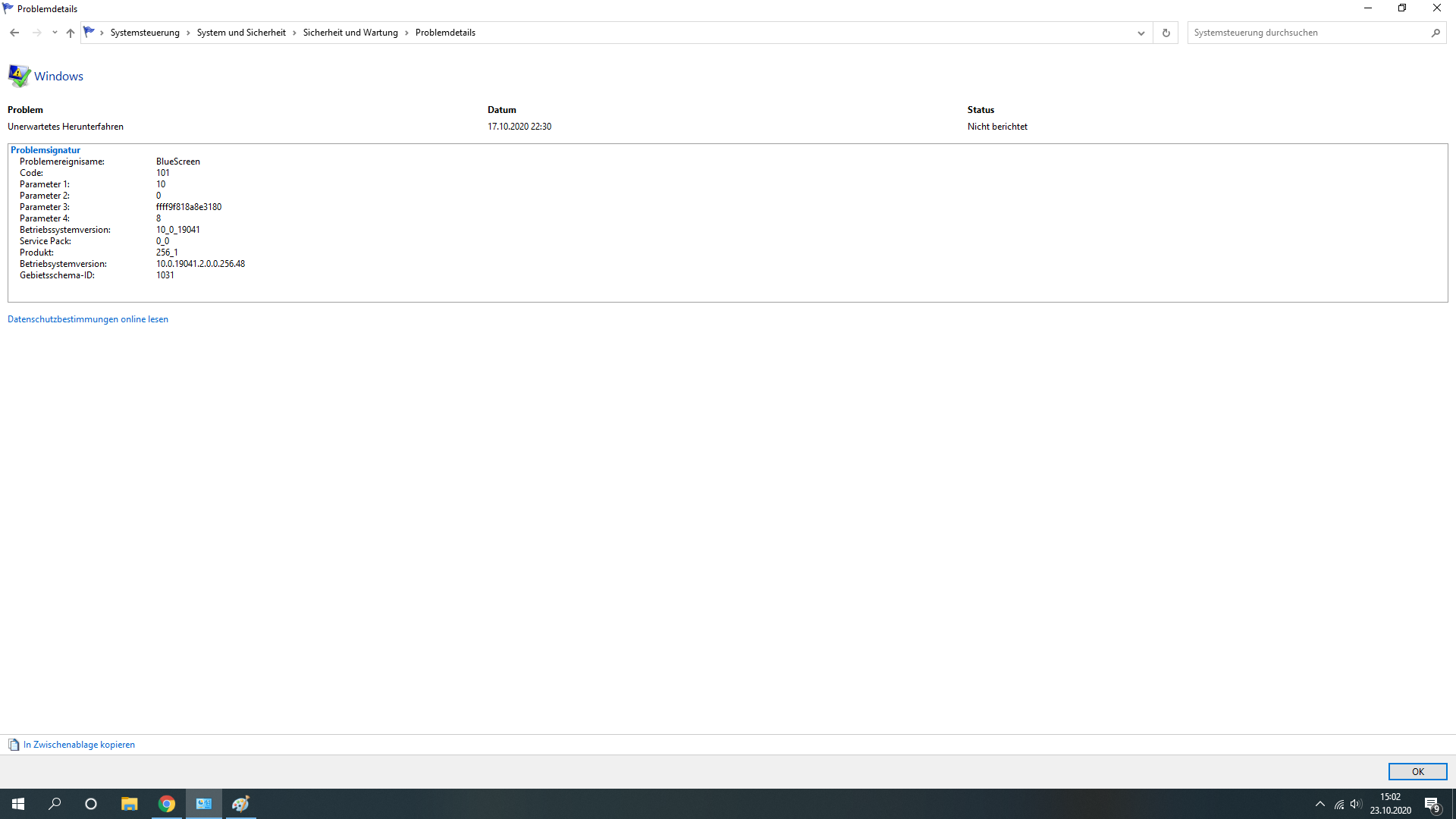The width and height of the screenshot is (1456, 819).
Task: Open the System und Sicherheit breadcrumb
Action: pyautogui.click(x=241, y=33)
